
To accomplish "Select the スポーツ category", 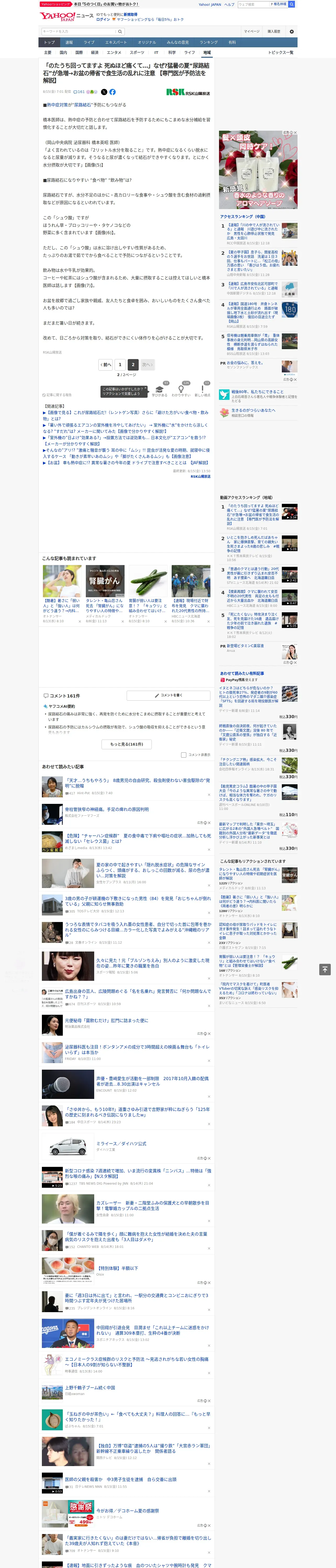I will click(x=137, y=52).
